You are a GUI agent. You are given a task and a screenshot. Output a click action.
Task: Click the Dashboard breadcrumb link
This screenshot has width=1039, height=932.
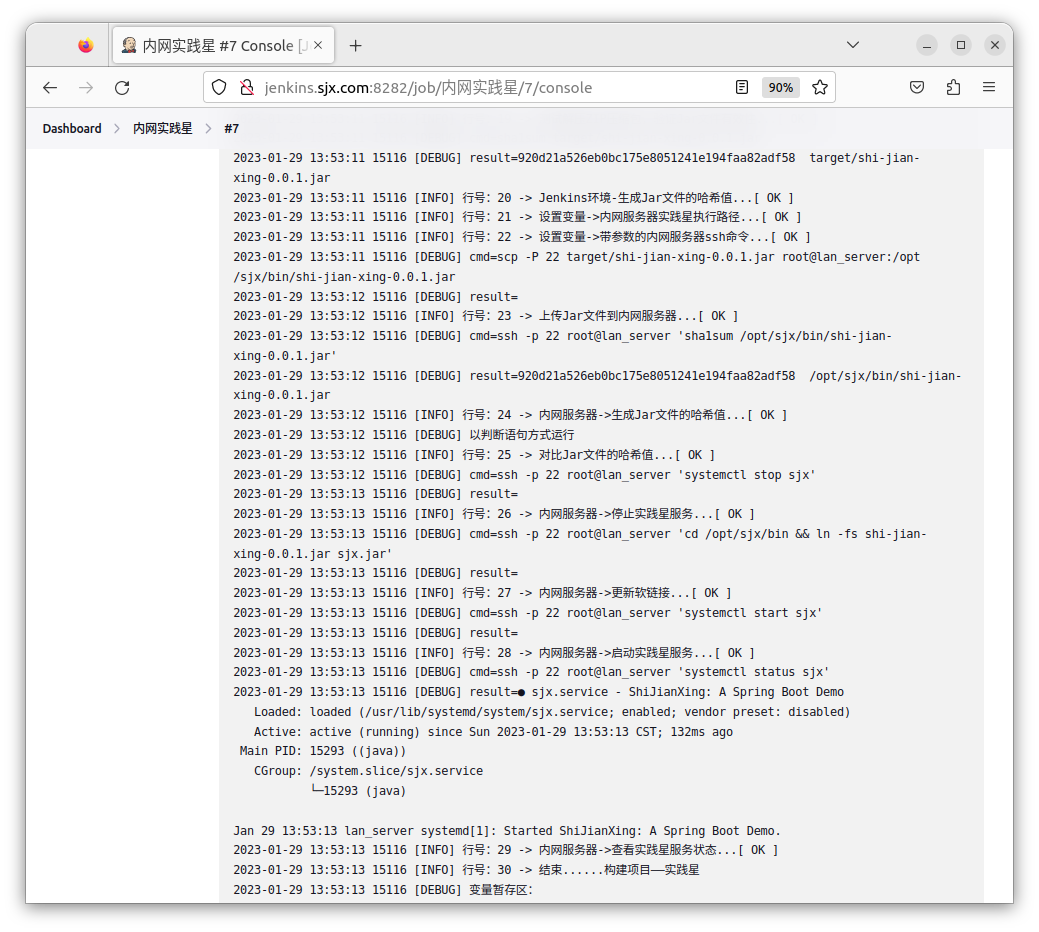tap(72, 129)
